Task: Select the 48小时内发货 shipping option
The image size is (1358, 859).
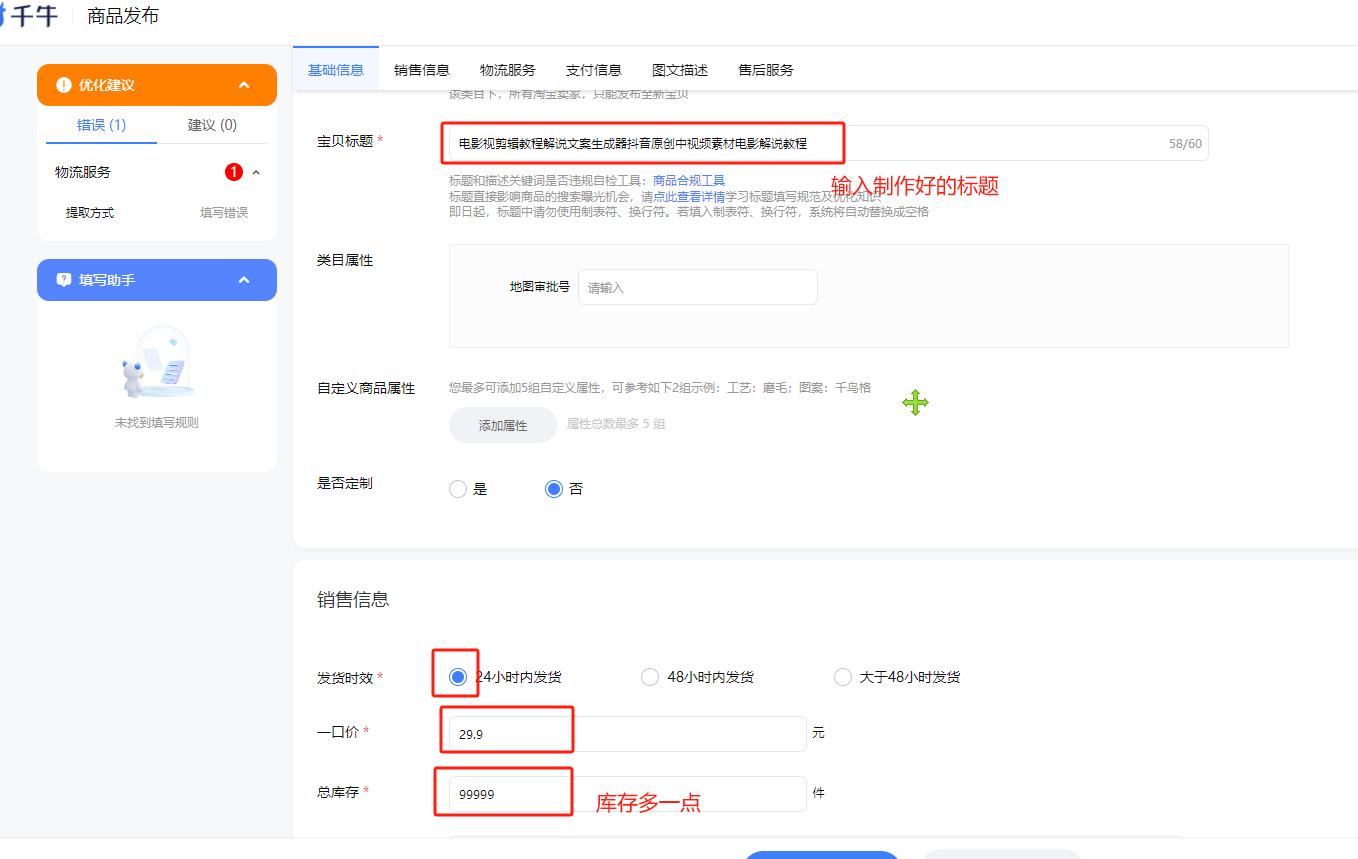Action: [x=649, y=676]
